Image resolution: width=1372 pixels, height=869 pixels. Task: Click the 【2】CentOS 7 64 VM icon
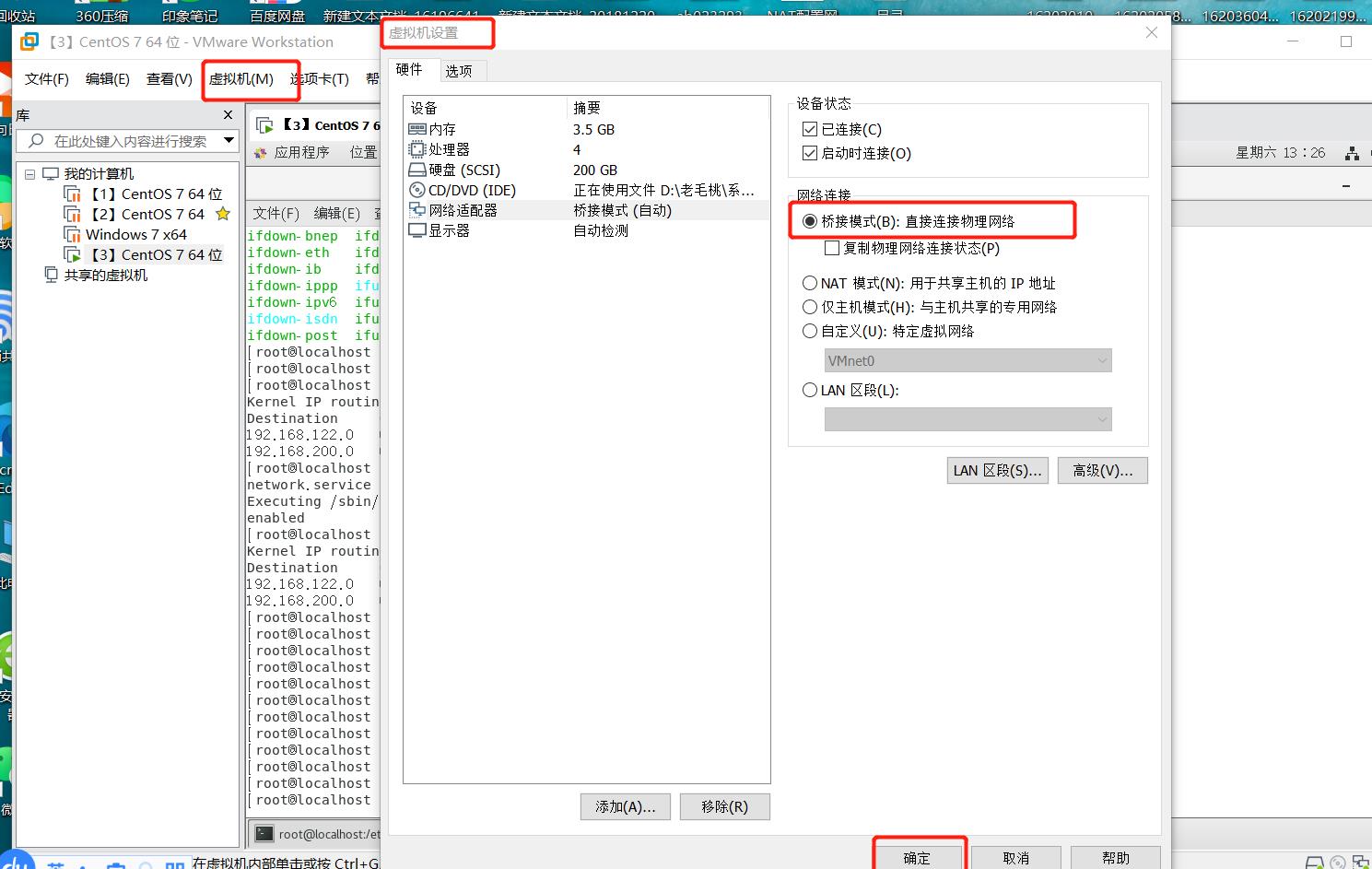[x=72, y=214]
